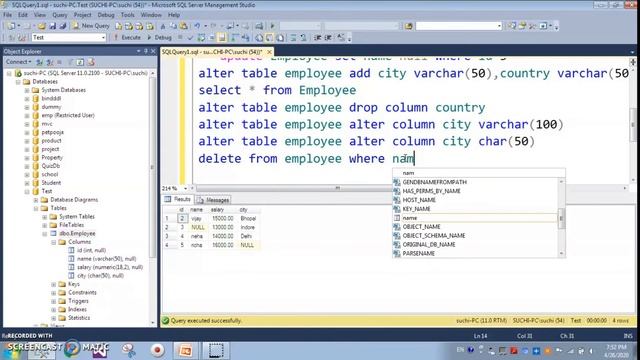
Task: Expand the Triggers folder node
Action: [x=53, y=301]
